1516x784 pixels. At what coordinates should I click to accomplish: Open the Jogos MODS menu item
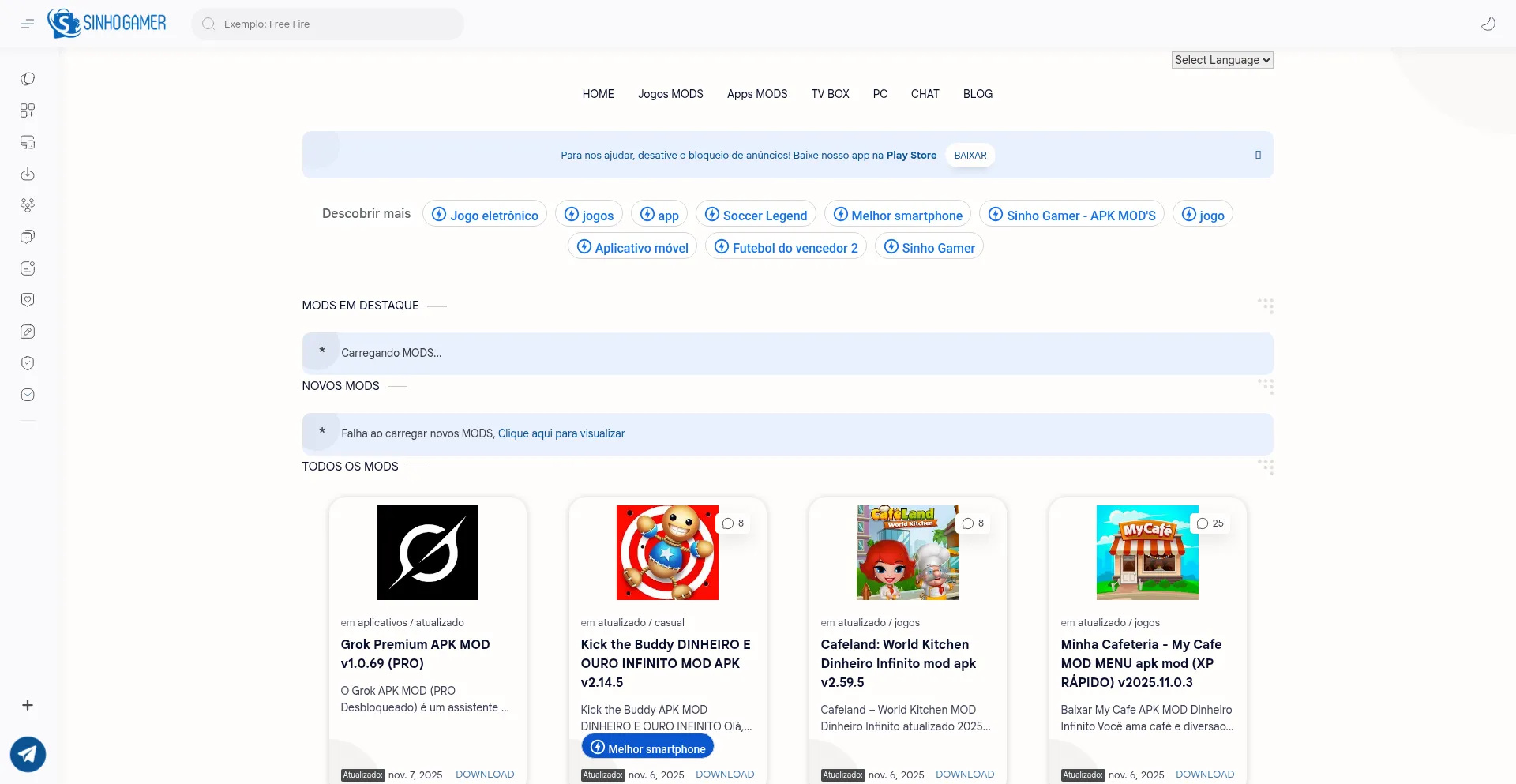pyautogui.click(x=670, y=94)
